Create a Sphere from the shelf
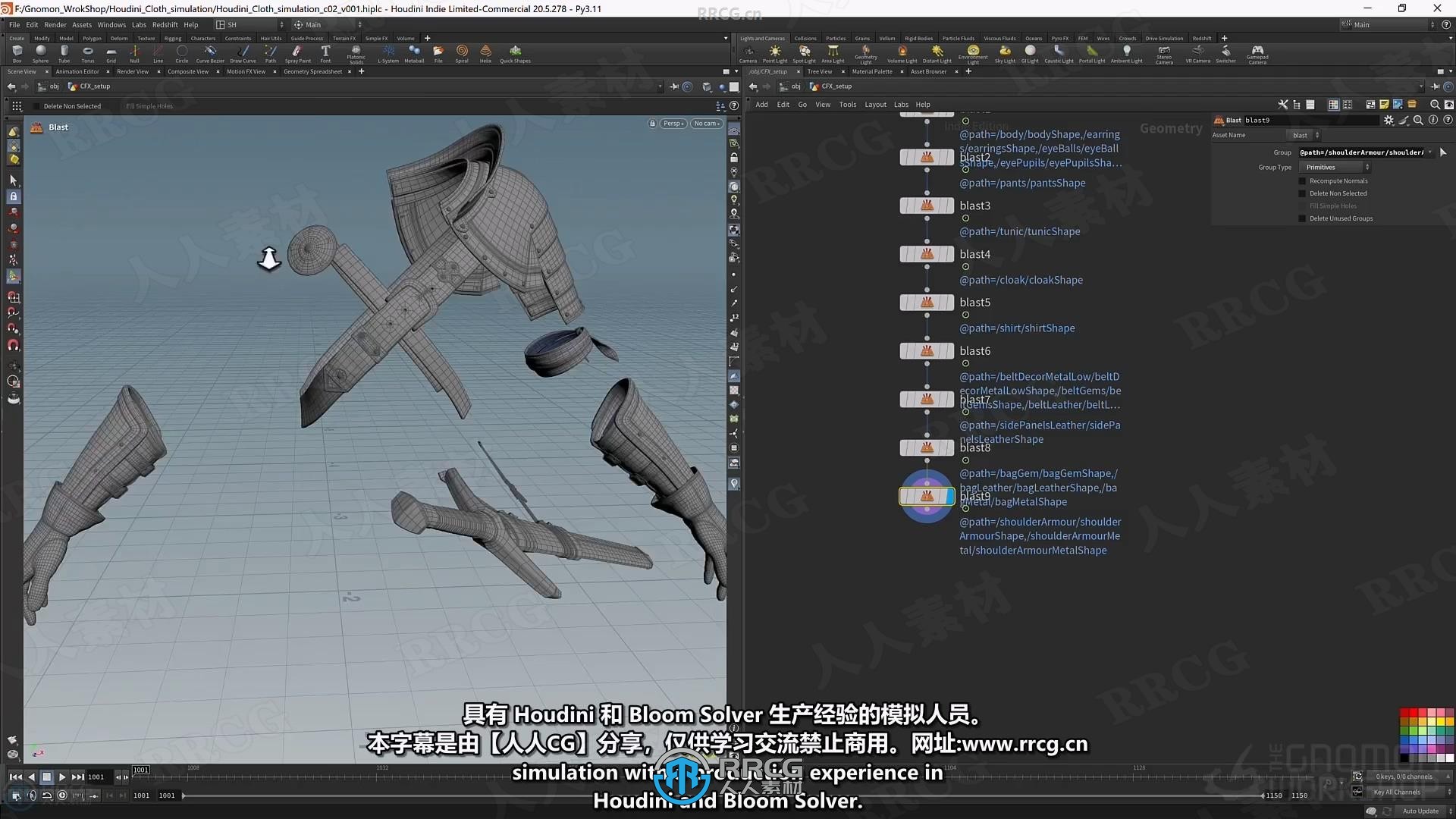The image size is (1456, 819). [x=40, y=54]
